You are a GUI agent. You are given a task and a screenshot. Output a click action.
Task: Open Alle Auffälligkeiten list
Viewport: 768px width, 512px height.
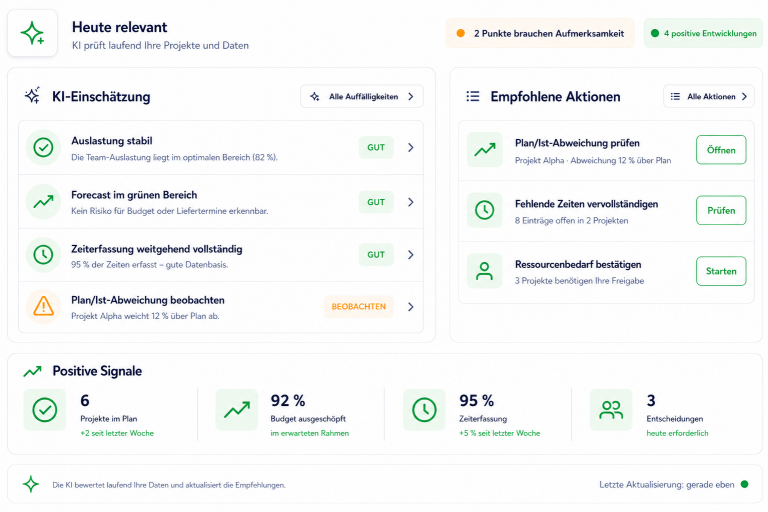click(362, 97)
